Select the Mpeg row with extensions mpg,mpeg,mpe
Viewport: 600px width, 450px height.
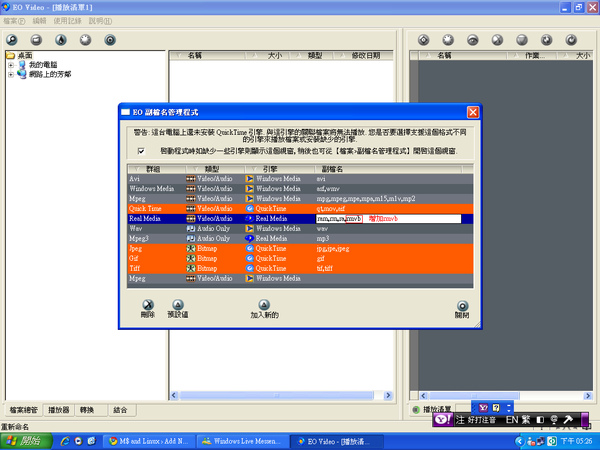coord(300,199)
